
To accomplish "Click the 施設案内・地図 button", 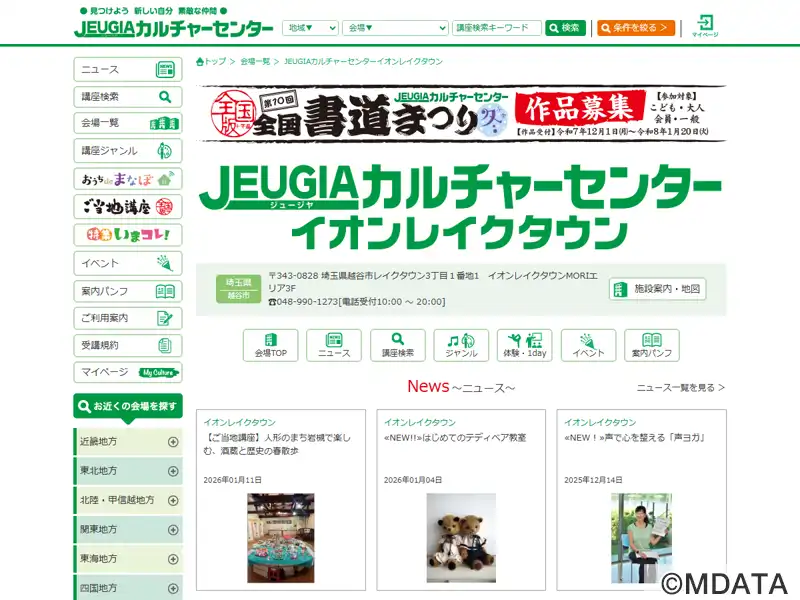I will pyautogui.click(x=657, y=289).
